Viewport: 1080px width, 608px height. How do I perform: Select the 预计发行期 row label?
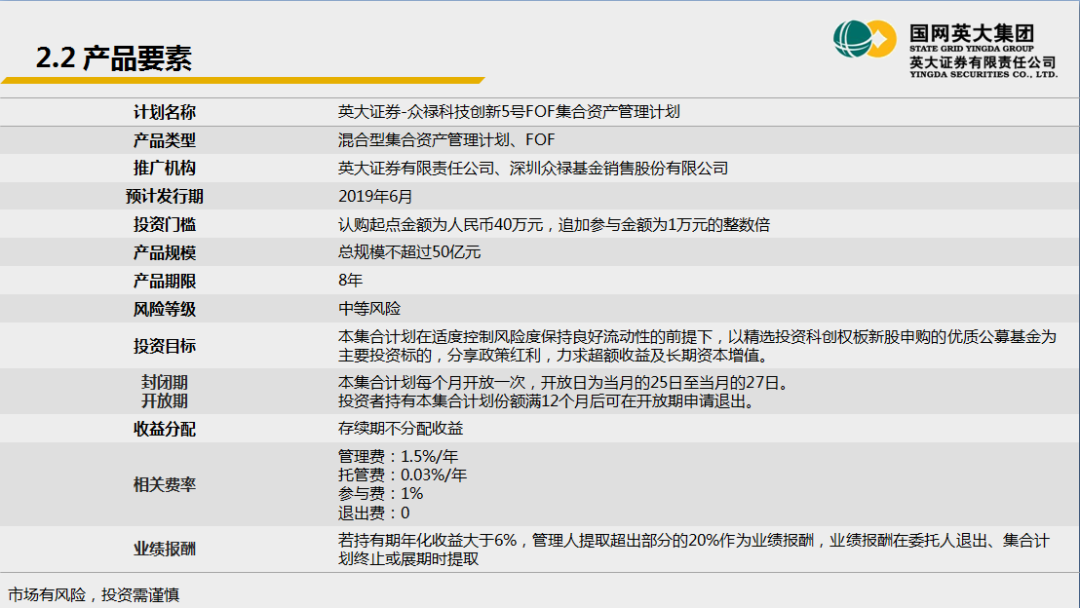pos(165,196)
